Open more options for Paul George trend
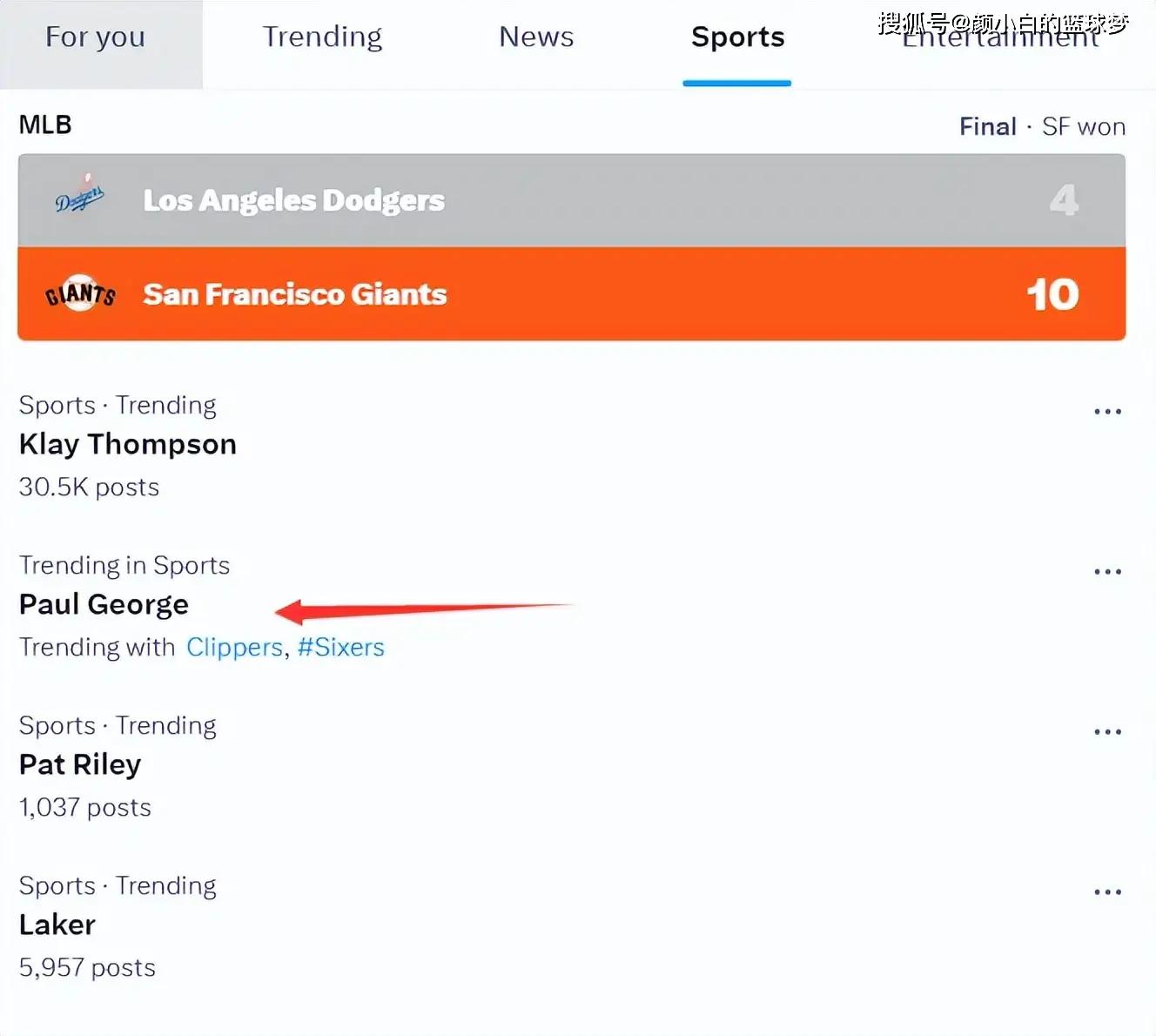This screenshot has width=1156, height=1036. 1107,571
